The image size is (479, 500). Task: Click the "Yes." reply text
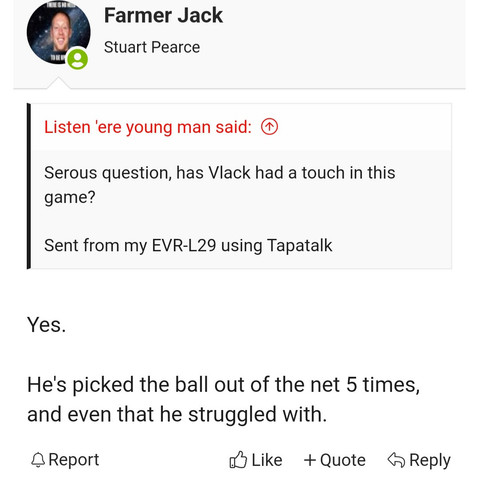(x=46, y=325)
